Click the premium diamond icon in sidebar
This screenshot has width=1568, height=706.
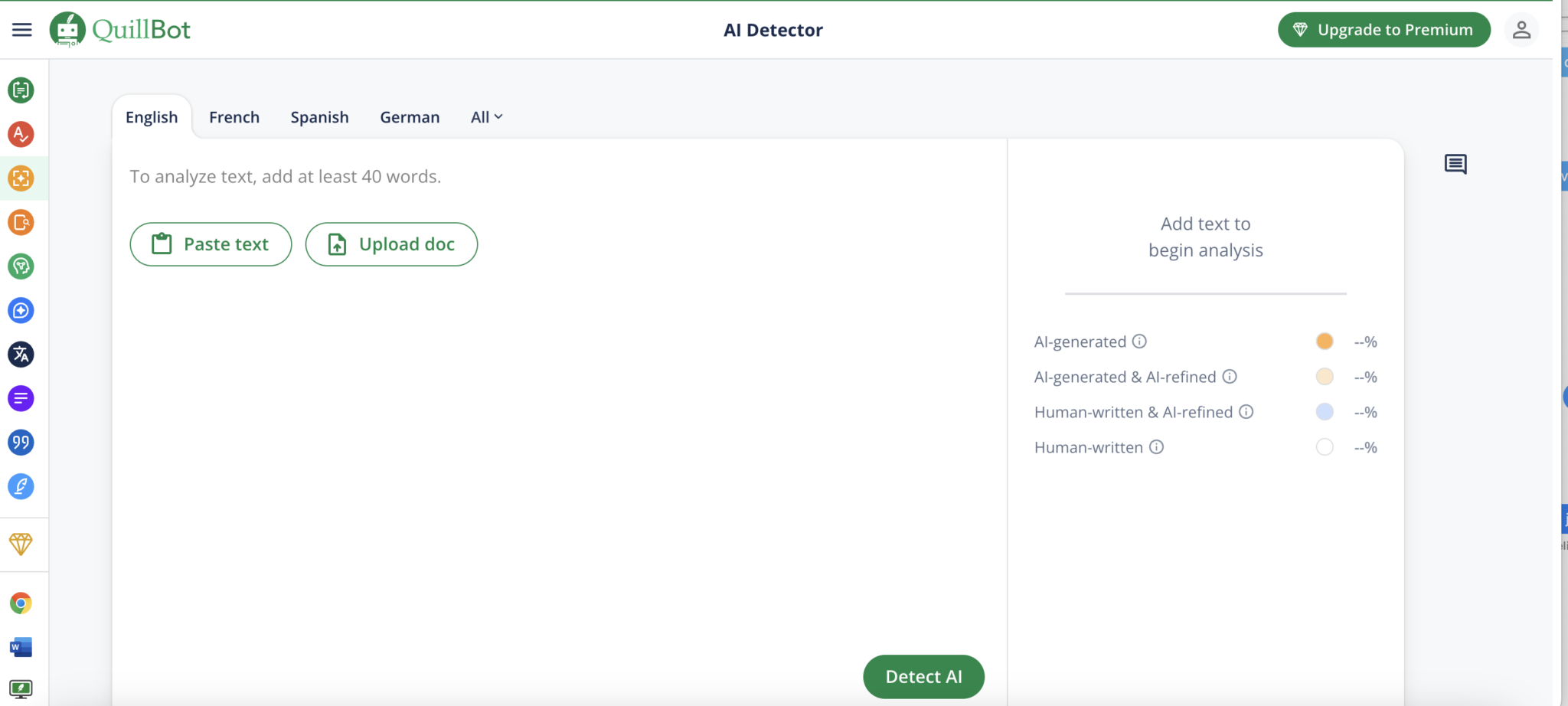click(x=21, y=544)
